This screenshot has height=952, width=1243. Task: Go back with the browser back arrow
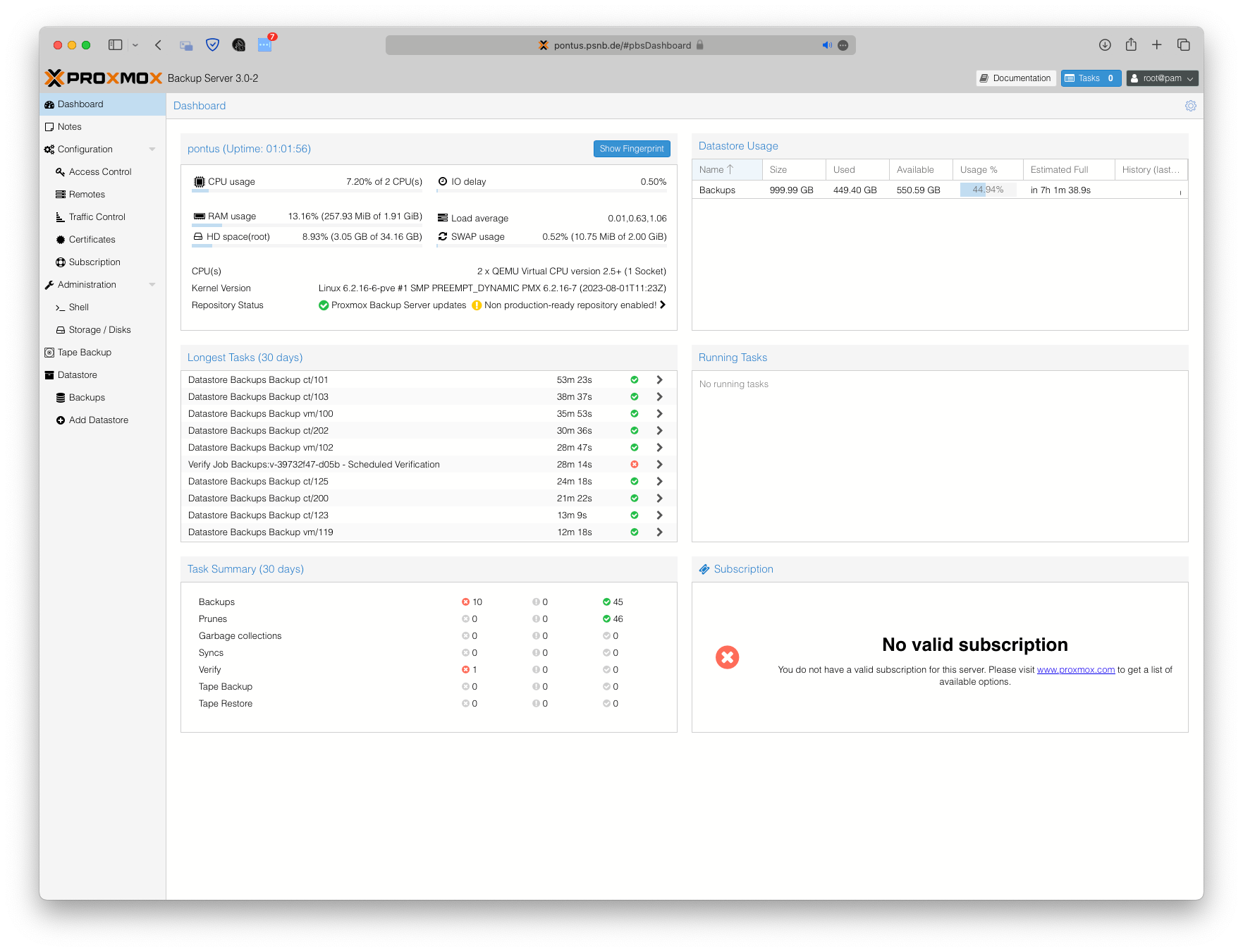pos(158,45)
